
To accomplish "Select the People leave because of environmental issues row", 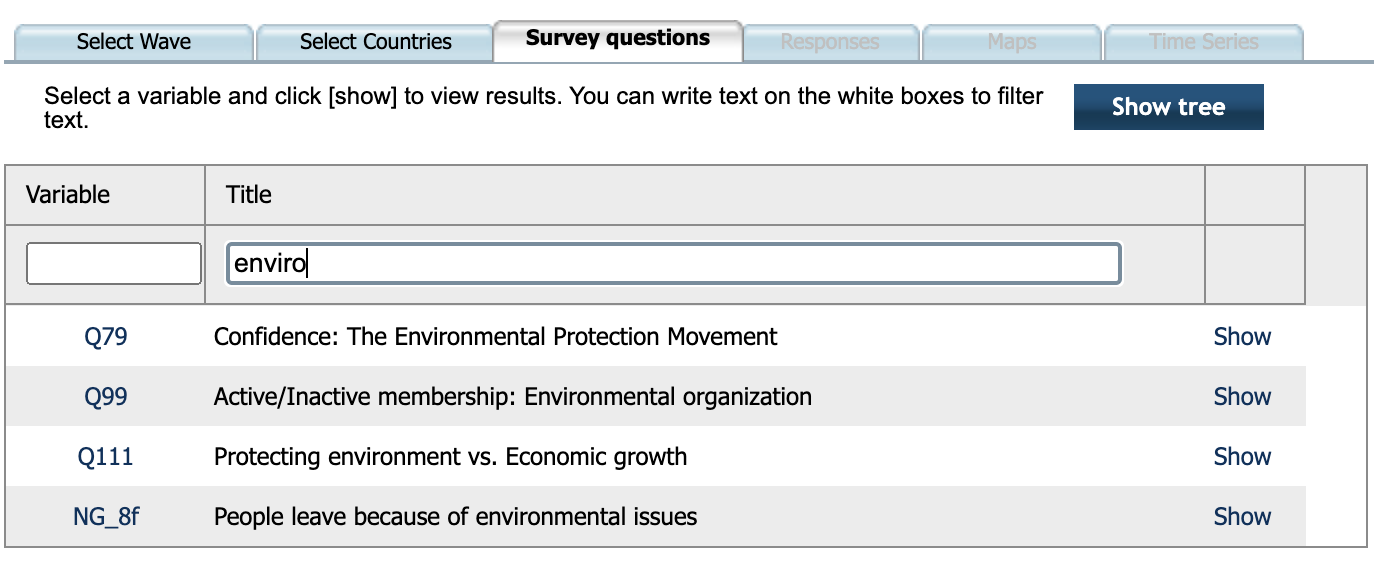I will tap(455, 517).
